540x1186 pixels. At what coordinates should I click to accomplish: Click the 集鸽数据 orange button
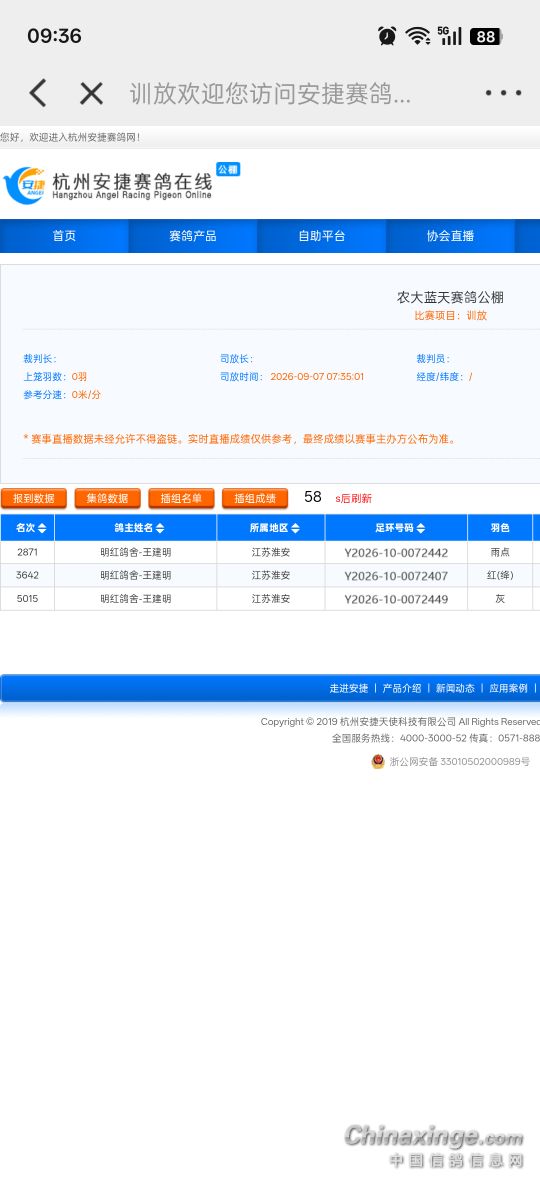click(x=107, y=498)
